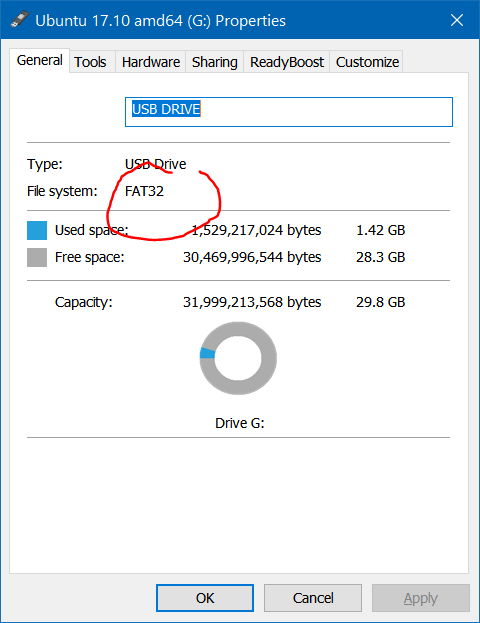
Task: Click the 29.8 GB capacity value
Action: click(x=380, y=302)
